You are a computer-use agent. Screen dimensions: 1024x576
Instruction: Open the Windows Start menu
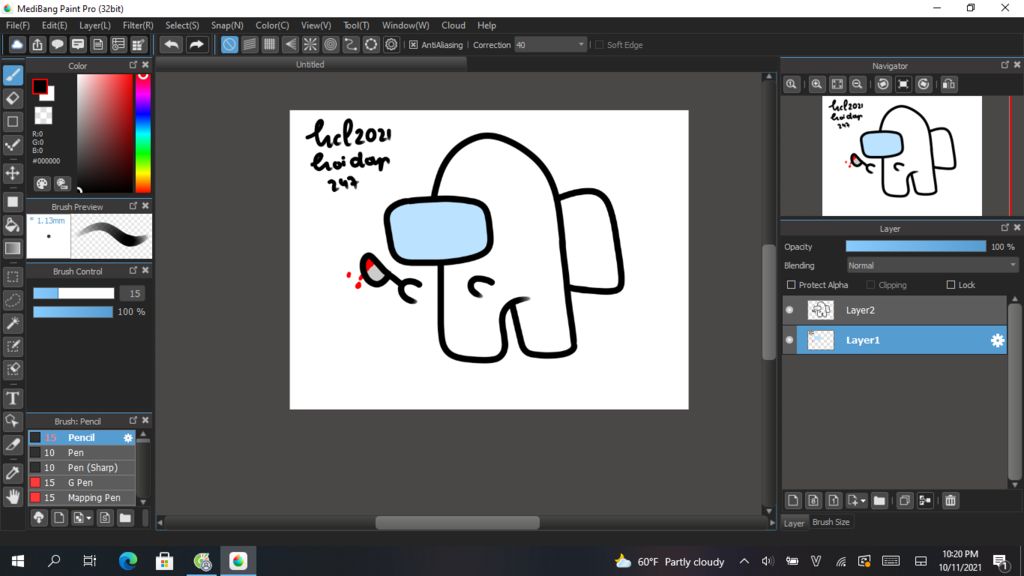18,561
